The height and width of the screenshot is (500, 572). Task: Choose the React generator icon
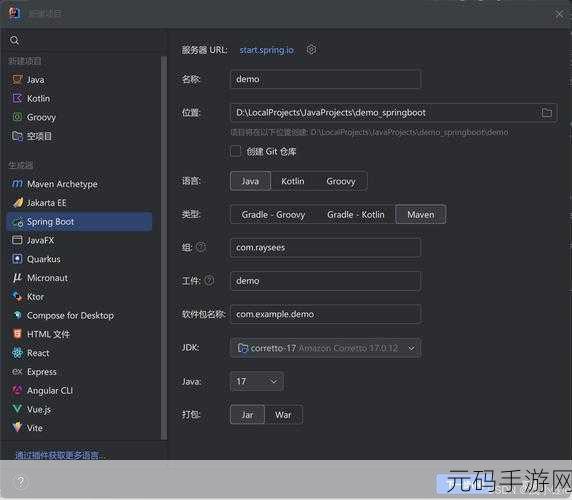[17, 353]
